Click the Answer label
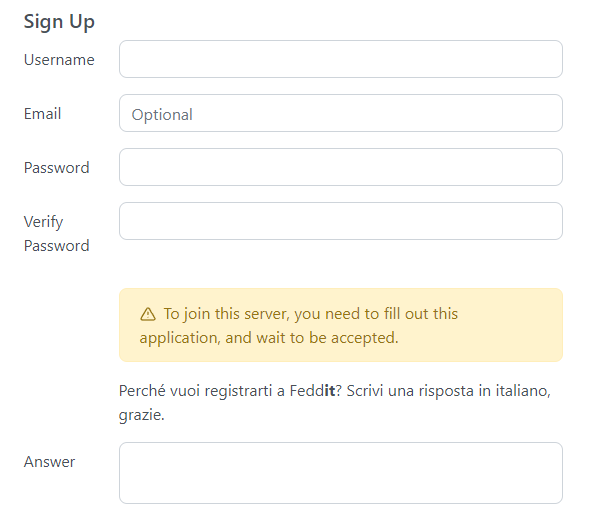The height and width of the screenshot is (516, 594). 49,462
